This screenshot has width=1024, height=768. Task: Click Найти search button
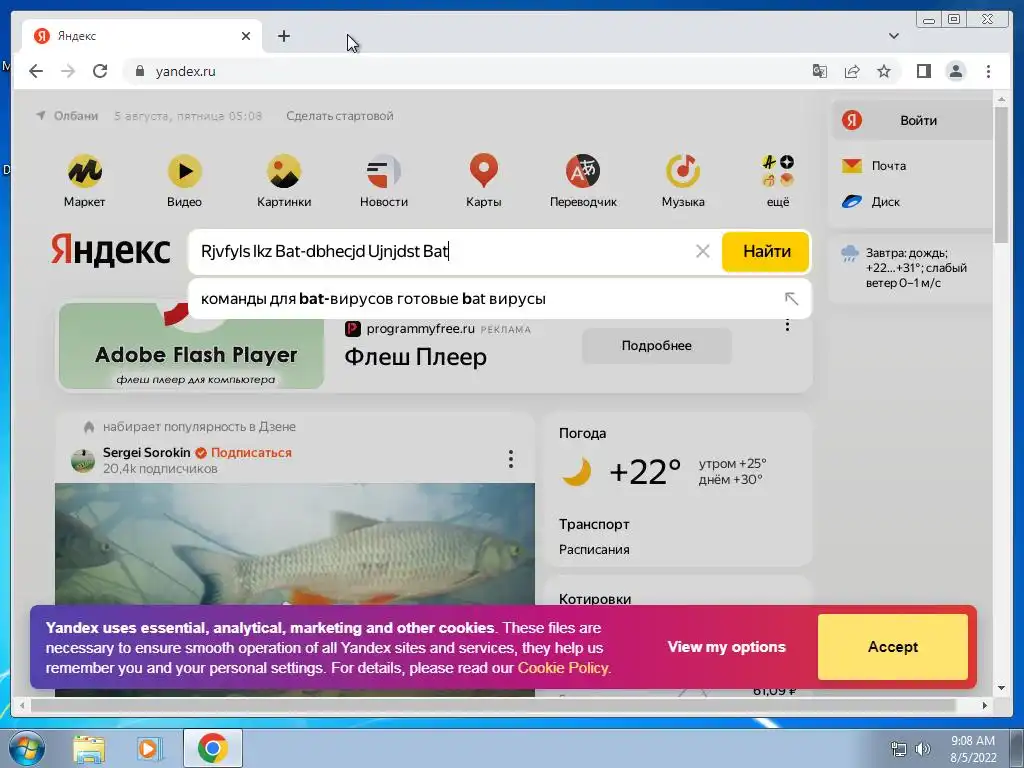tap(766, 251)
